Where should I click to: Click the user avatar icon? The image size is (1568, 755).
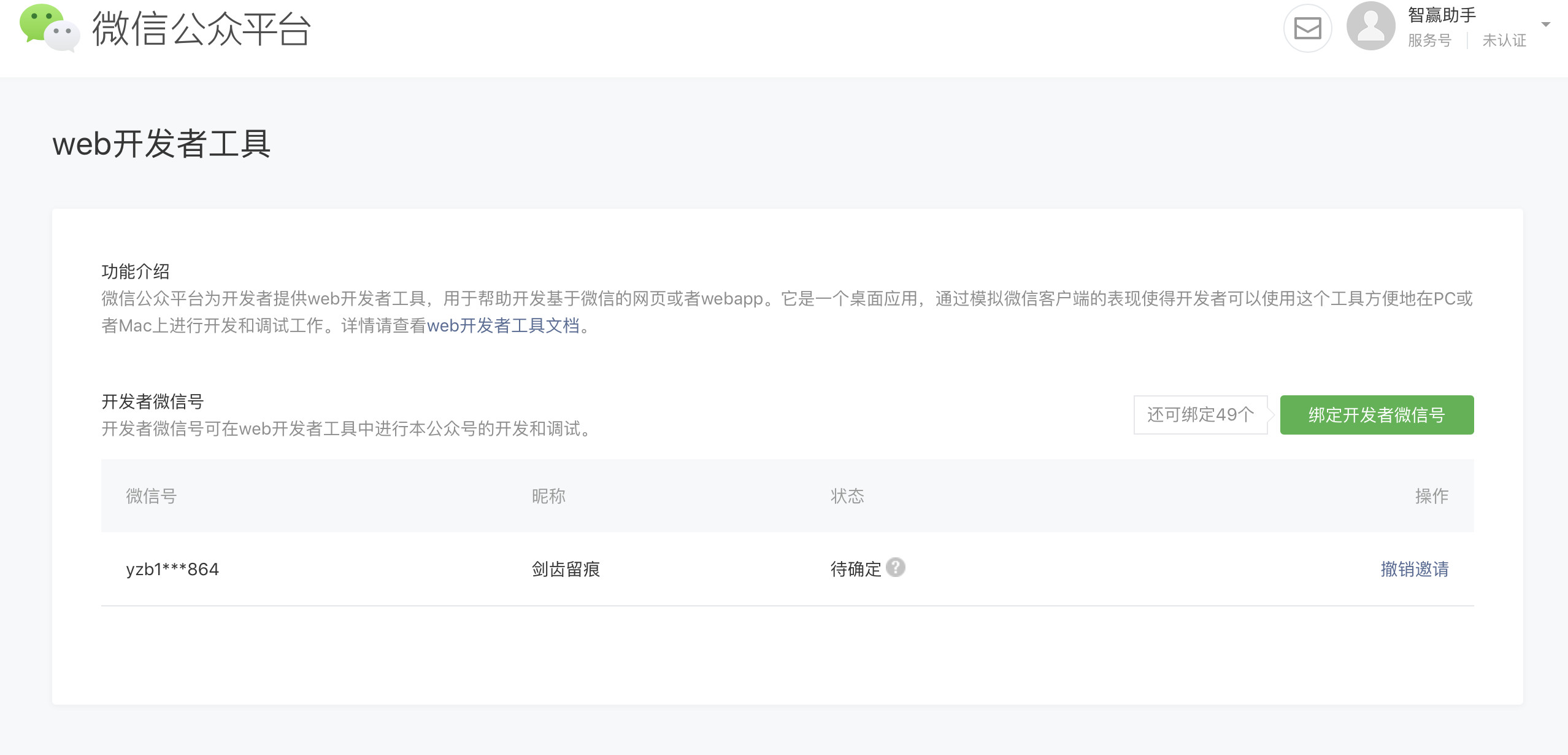pyautogui.click(x=1370, y=26)
